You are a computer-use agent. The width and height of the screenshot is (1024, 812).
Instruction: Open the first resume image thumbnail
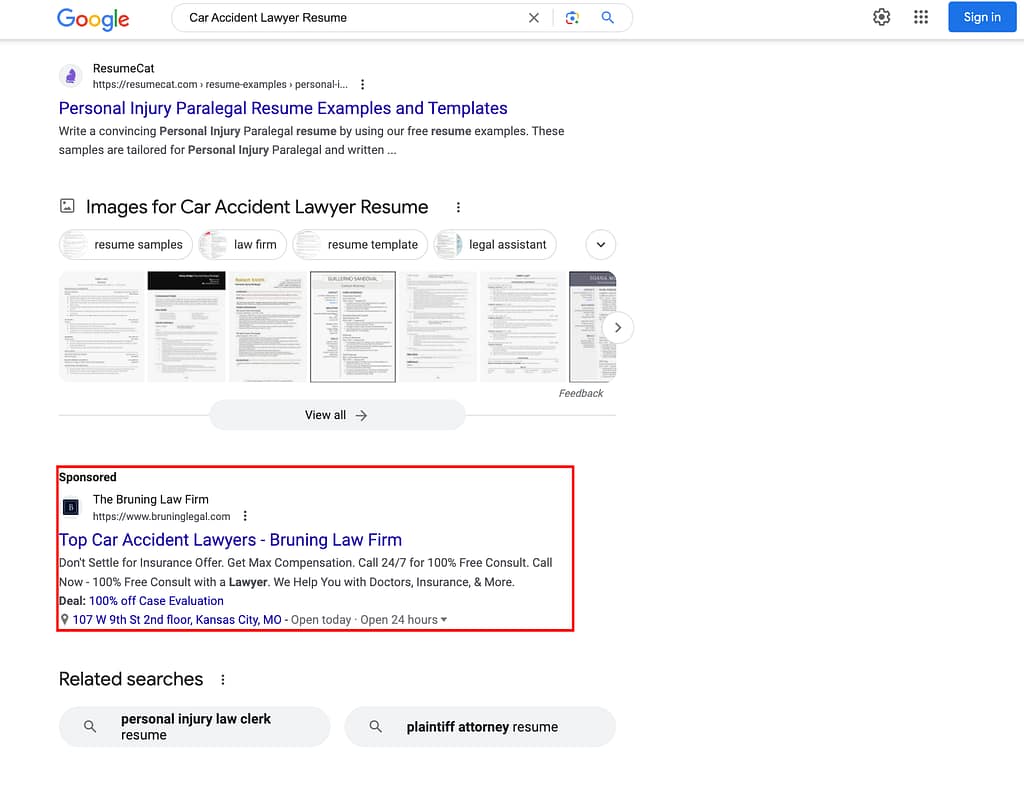click(x=101, y=327)
